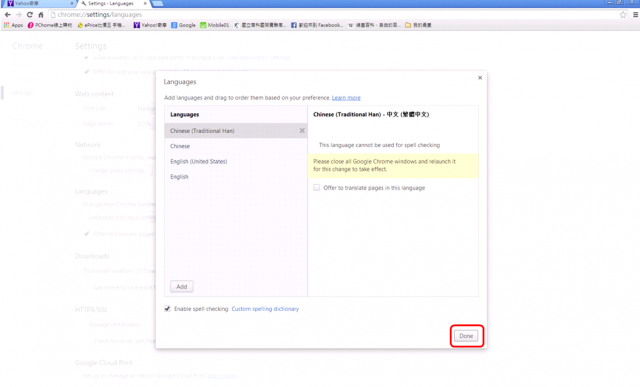Open the Facebook bookmark
Viewport: 640px width, 387px height.
click(317, 25)
